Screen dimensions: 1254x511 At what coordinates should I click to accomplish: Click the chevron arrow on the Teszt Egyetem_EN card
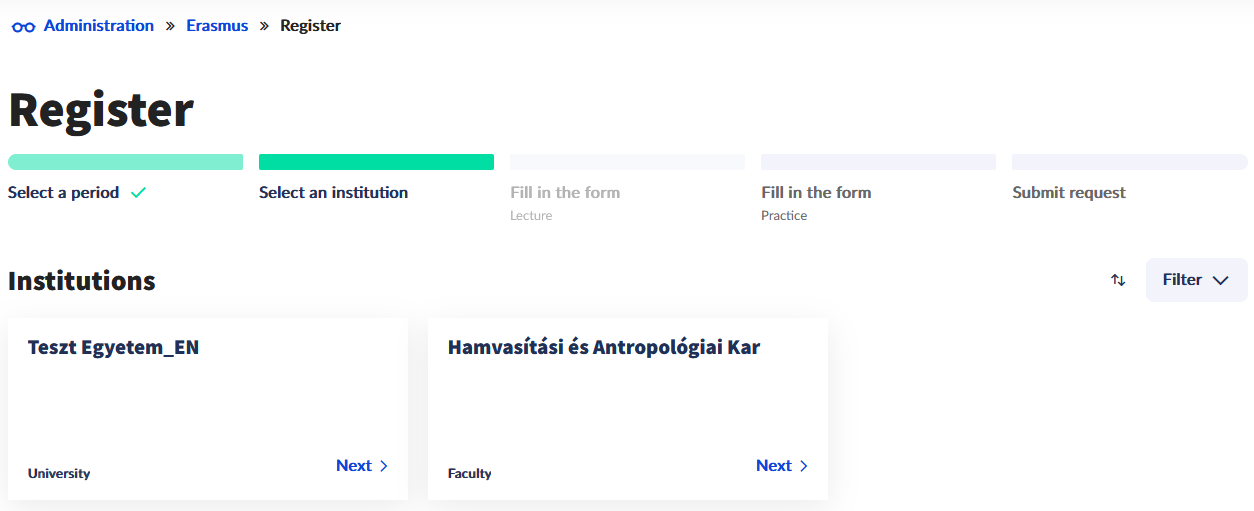click(x=384, y=466)
